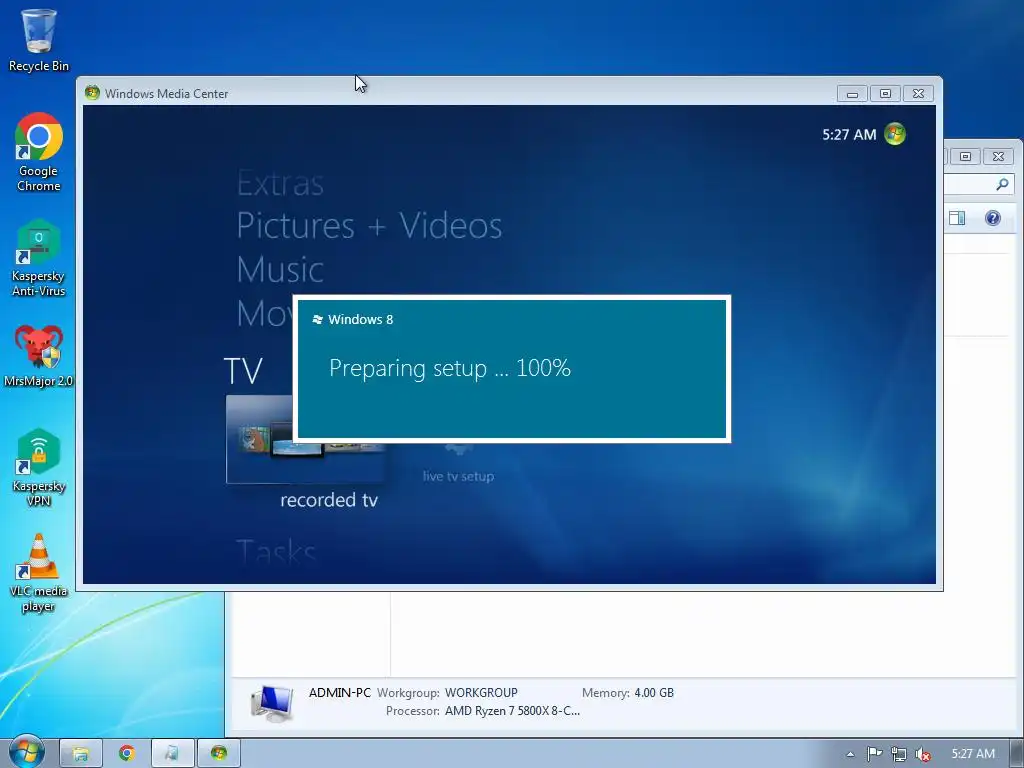Viewport: 1024px width, 768px height.
Task: Click the ADMIN-PC computer icon in details pane
Action: tap(272, 703)
